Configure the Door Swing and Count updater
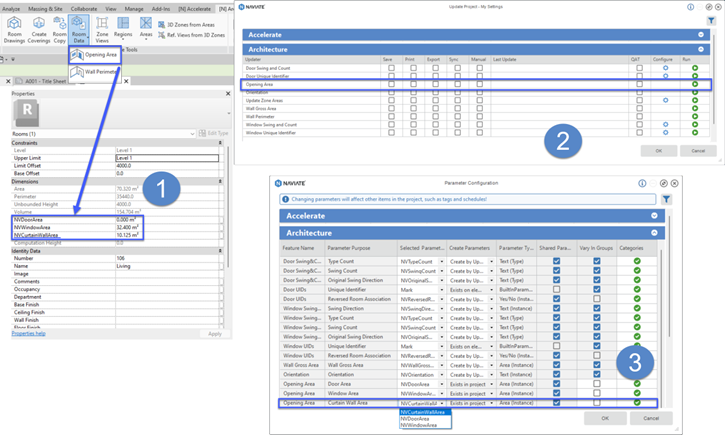 pos(665,68)
